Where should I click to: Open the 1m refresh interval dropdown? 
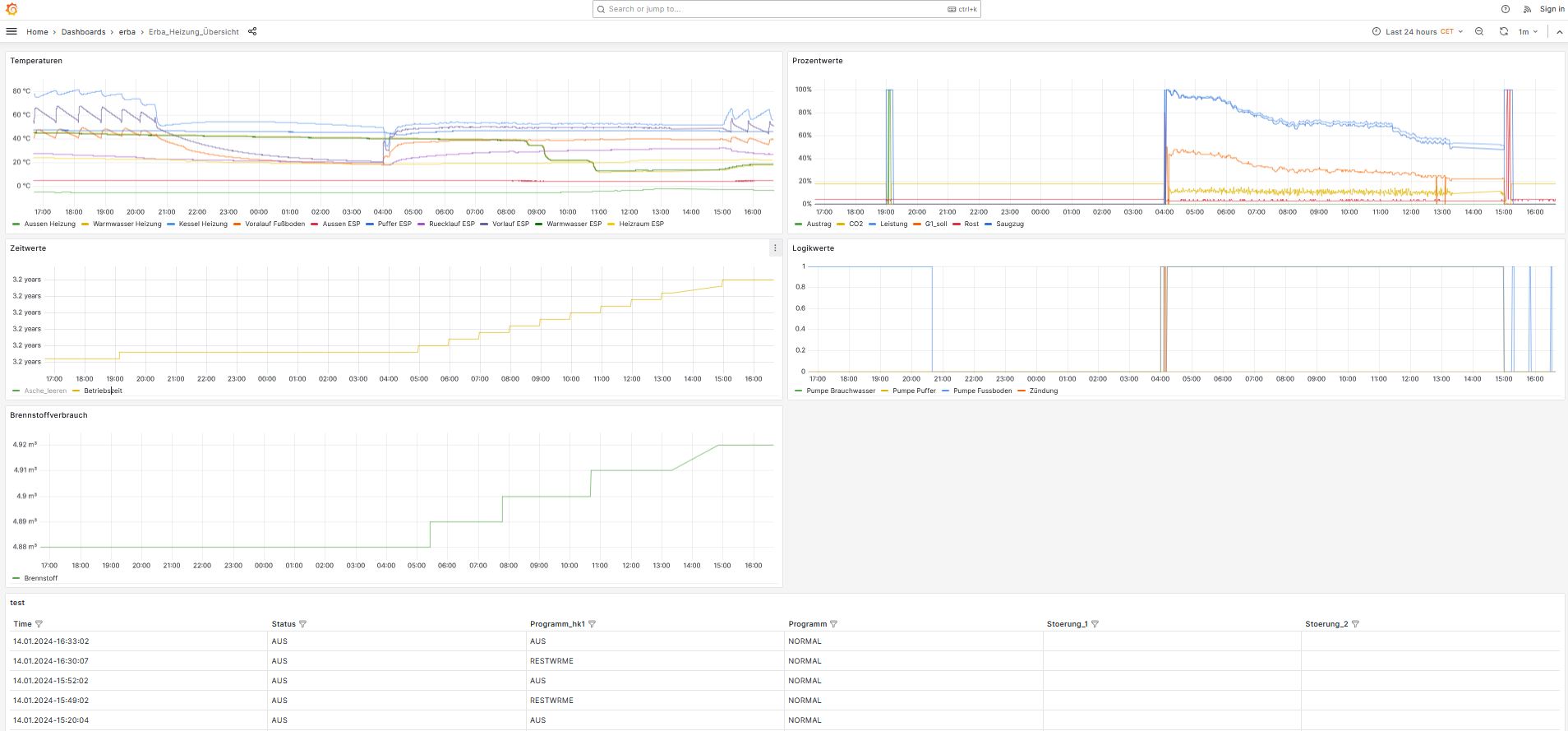1528,31
